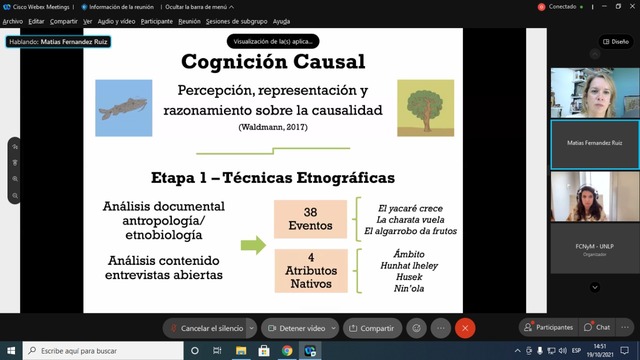Open the Participante menu
Image resolution: width=640 pixels, height=360 pixels.
click(157, 21)
